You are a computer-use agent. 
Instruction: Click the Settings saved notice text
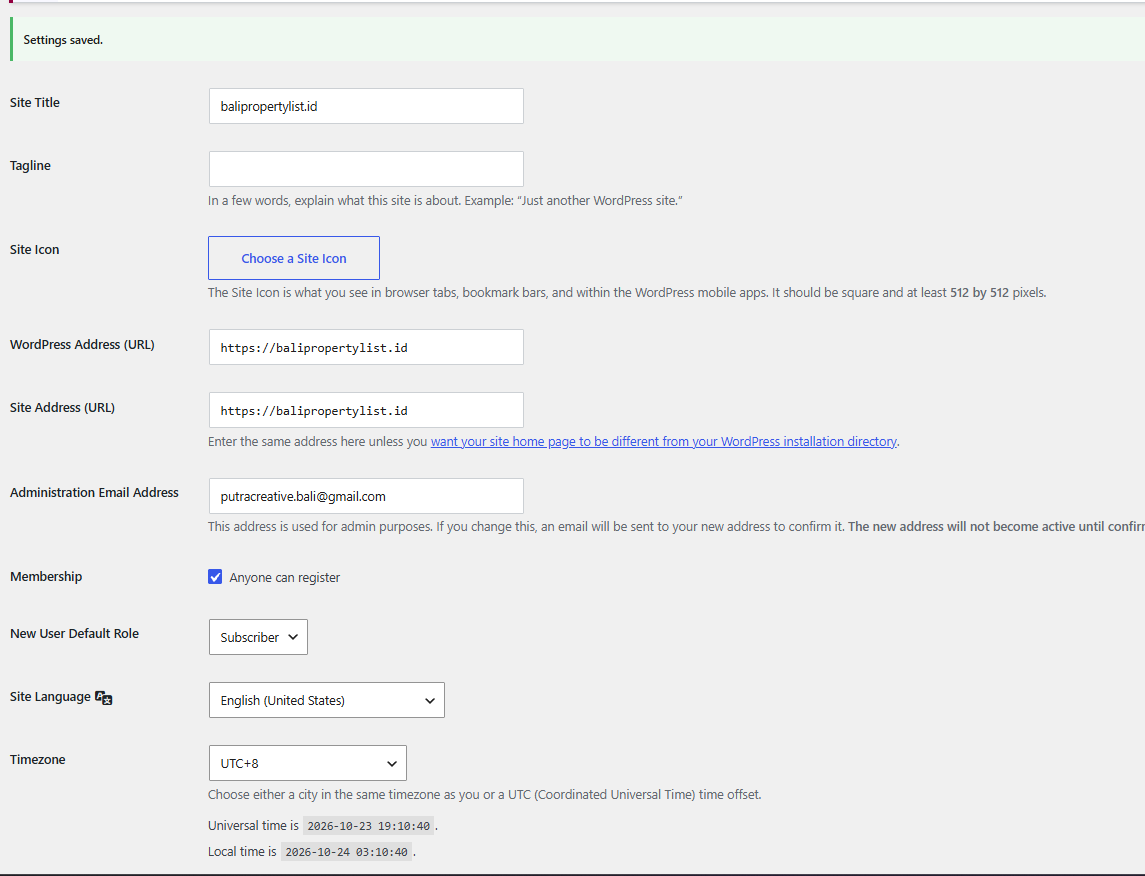click(63, 40)
